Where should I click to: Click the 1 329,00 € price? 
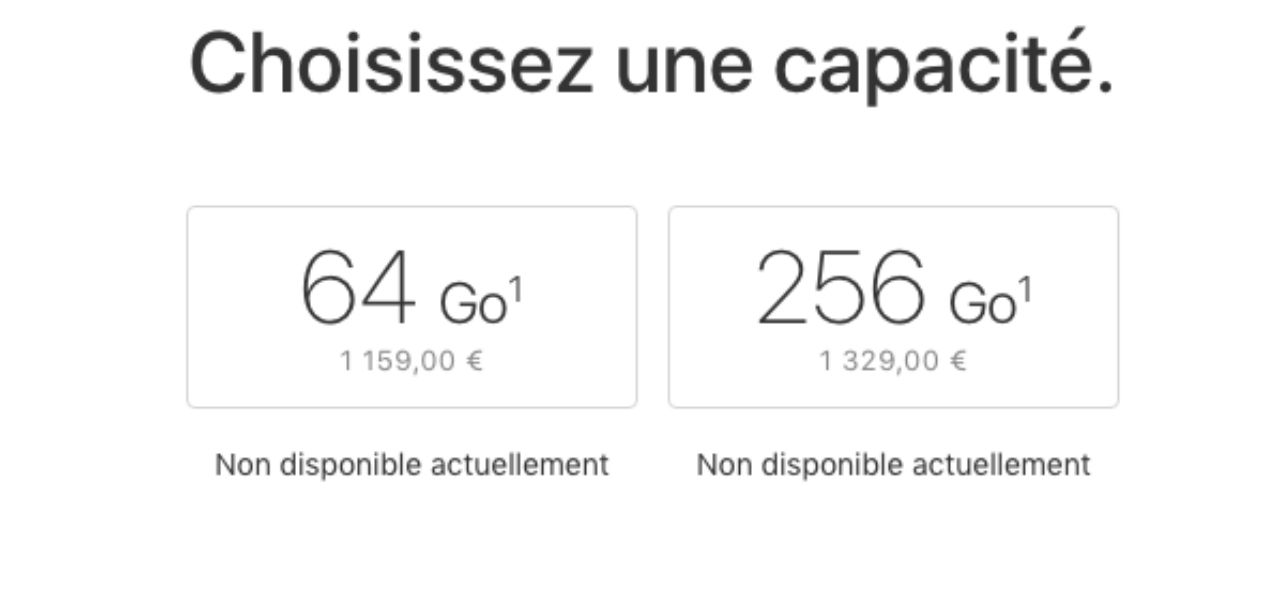pos(893,361)
